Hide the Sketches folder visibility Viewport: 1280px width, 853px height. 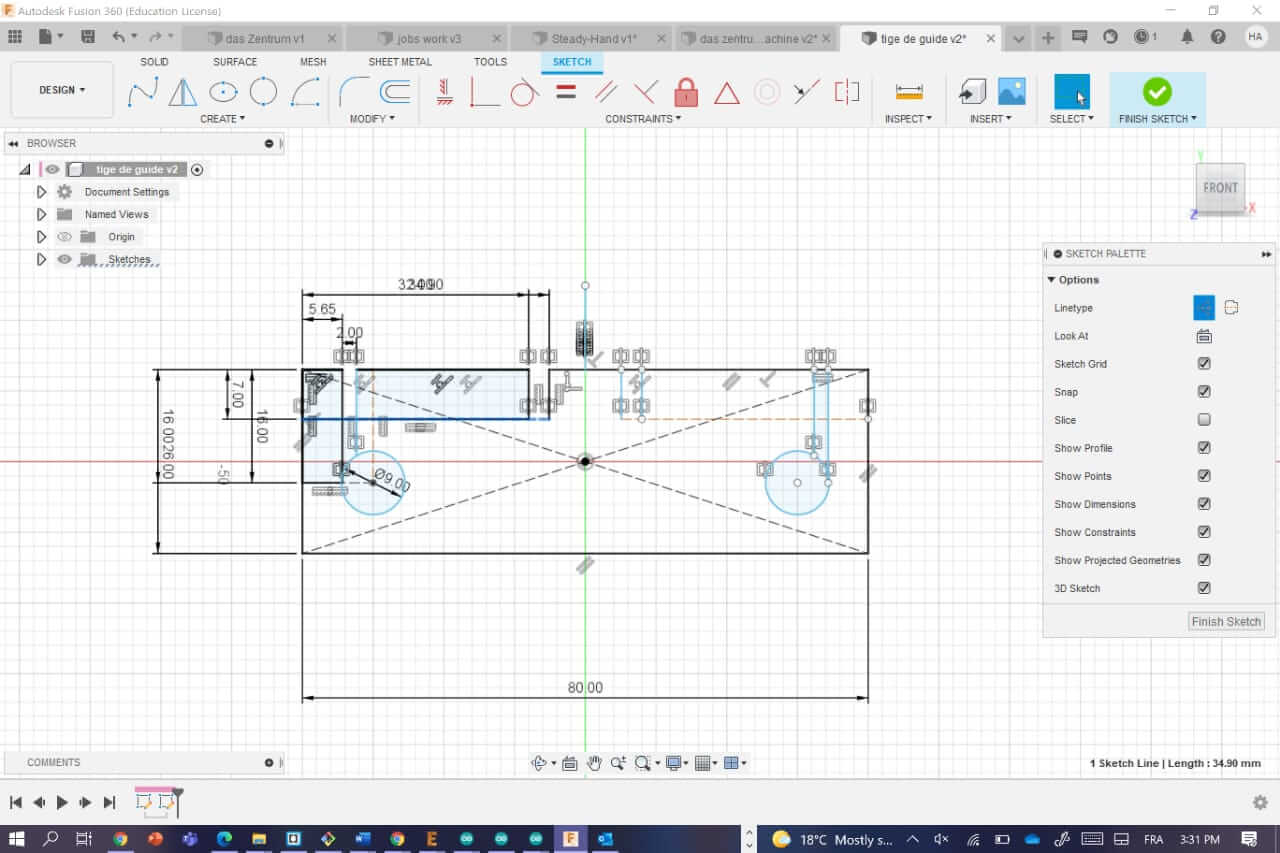click(65, 260)
